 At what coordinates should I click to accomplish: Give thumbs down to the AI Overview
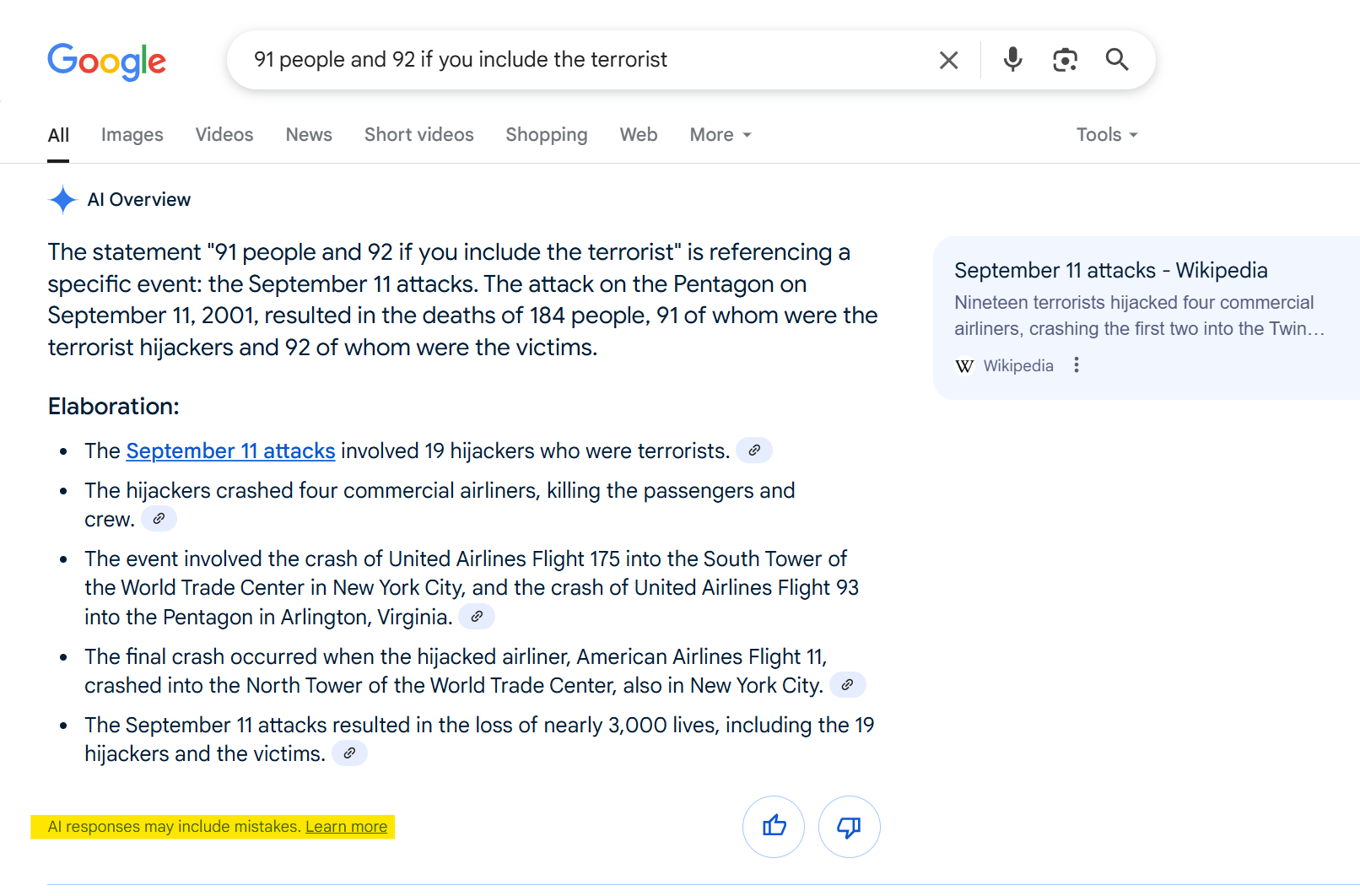point(850,827)
